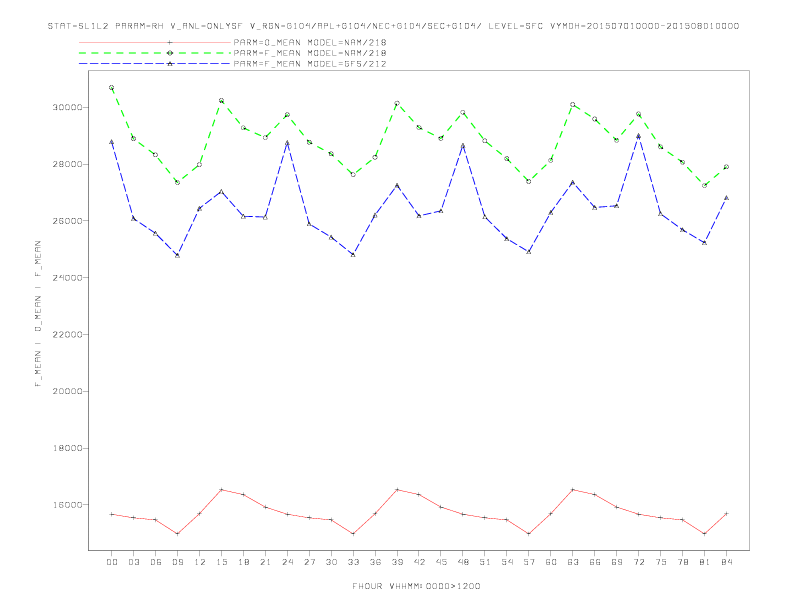Click the x-axis tick label 75
792x612 pixels.
(x=661, y=562)
